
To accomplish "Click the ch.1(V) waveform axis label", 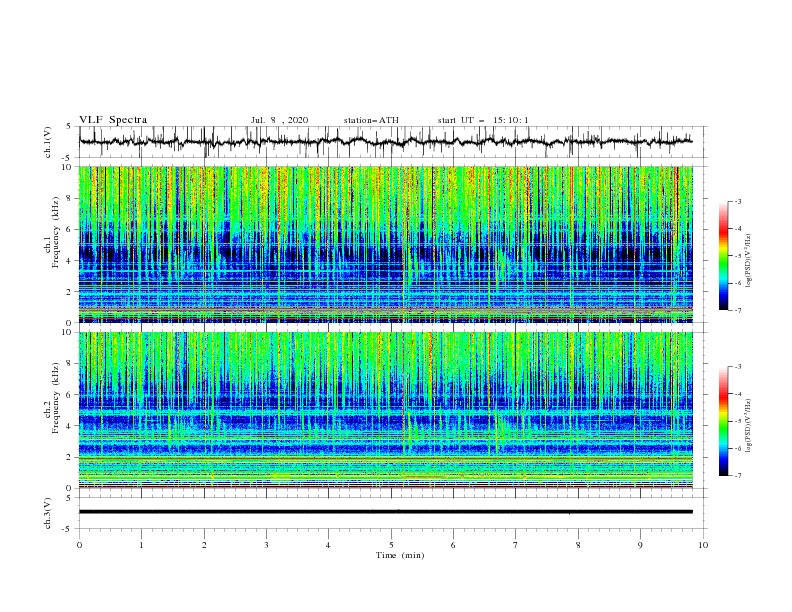I will (48, 142).
